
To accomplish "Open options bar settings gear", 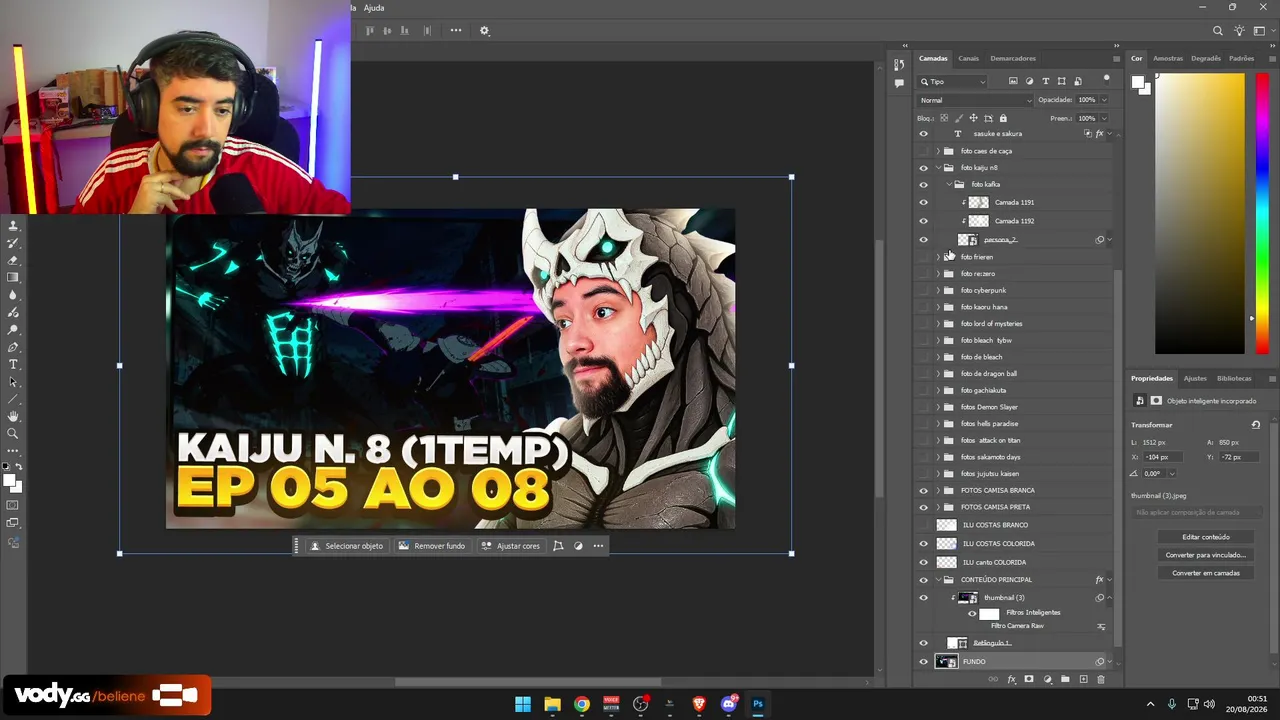I will (484, 31).
